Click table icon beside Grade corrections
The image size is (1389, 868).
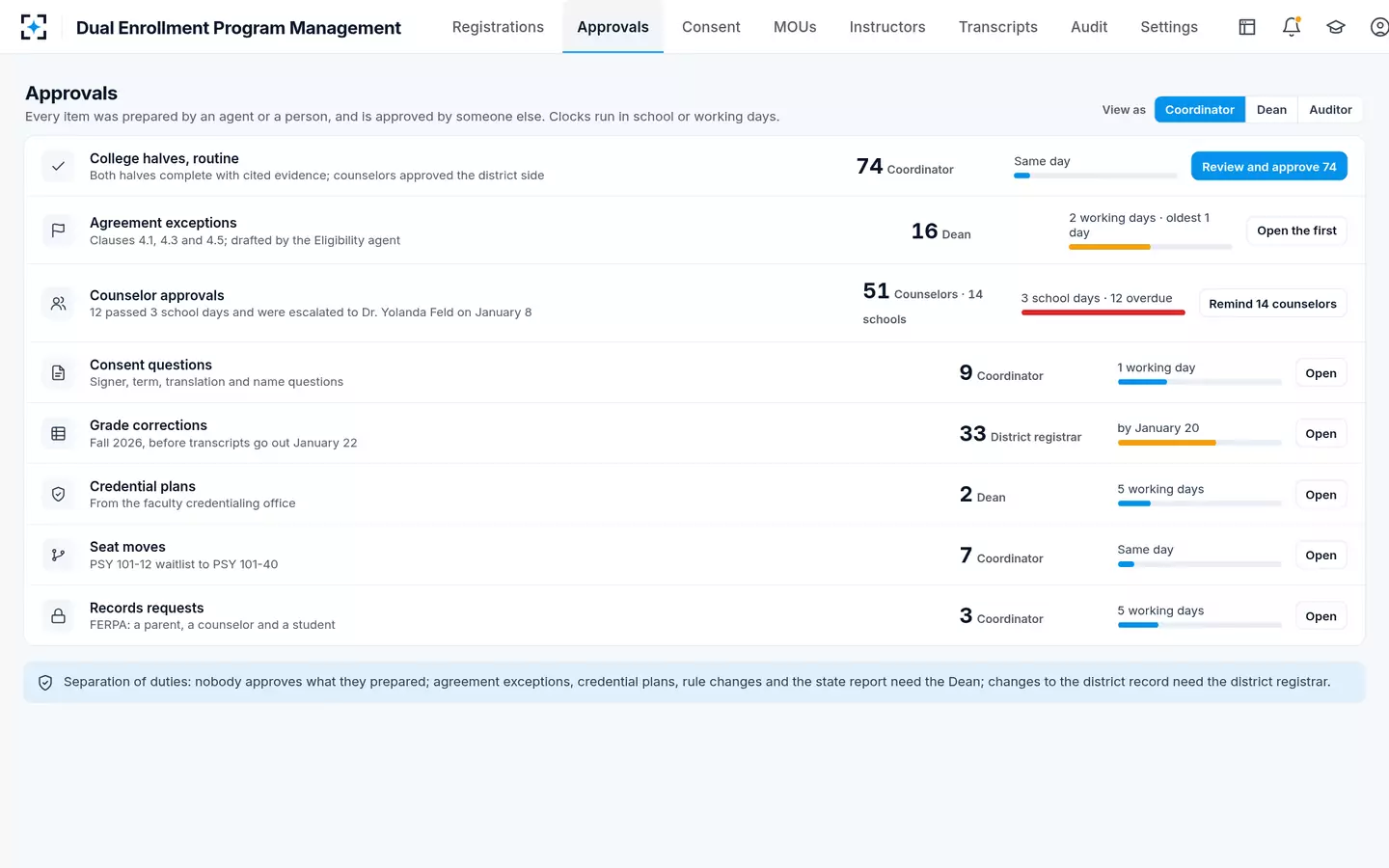point(58,434)
